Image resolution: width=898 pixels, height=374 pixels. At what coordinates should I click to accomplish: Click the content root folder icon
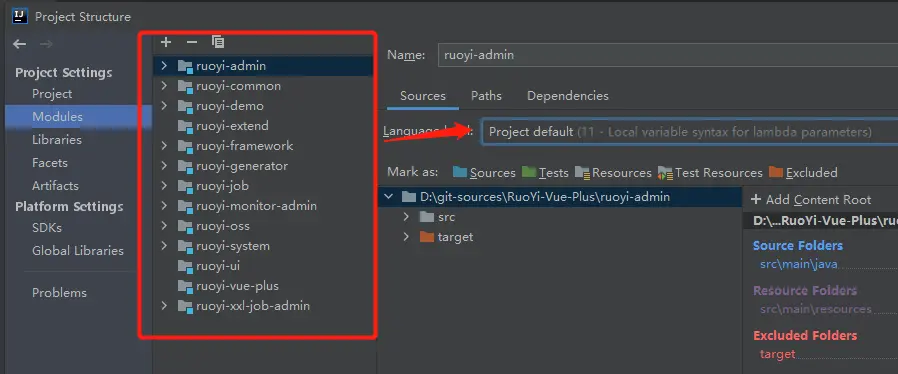coord(409,197)
